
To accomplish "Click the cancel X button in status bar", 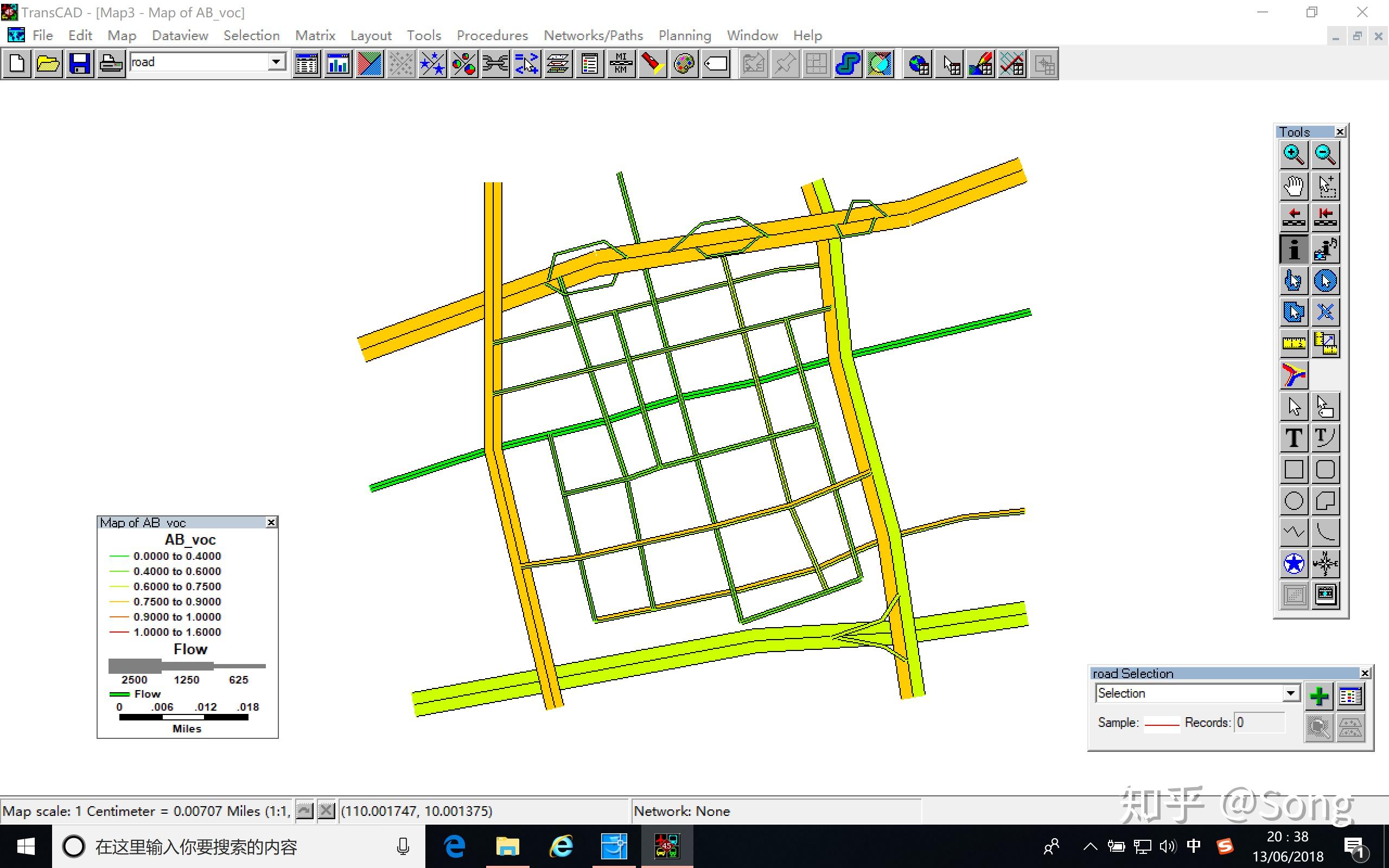I will click(326, 810).
